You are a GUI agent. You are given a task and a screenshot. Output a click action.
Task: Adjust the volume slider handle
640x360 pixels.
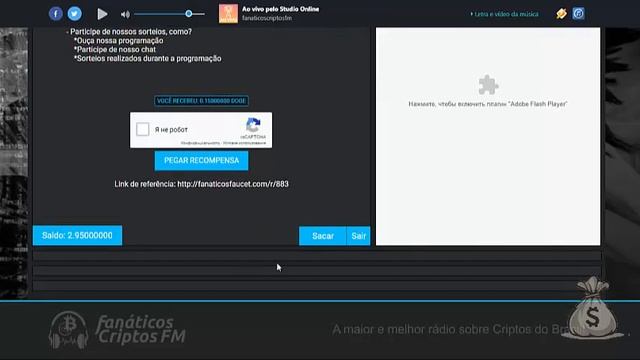189,14
